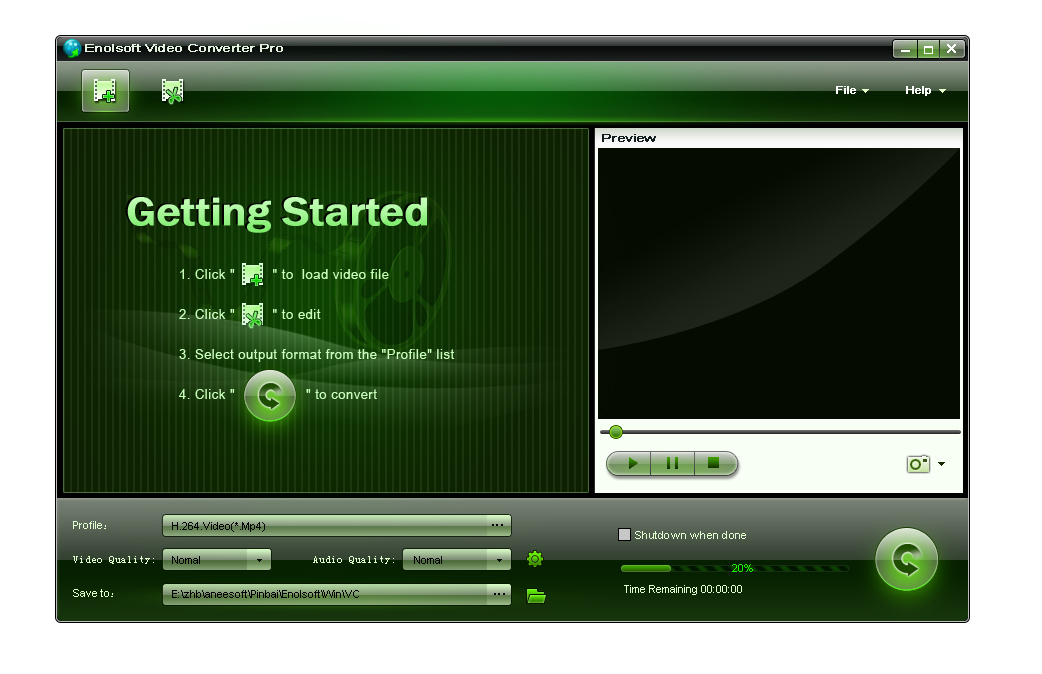Minimize the Enolsoft window
The width and height of the screenshot is (1042, 674).
coord(904,49)
